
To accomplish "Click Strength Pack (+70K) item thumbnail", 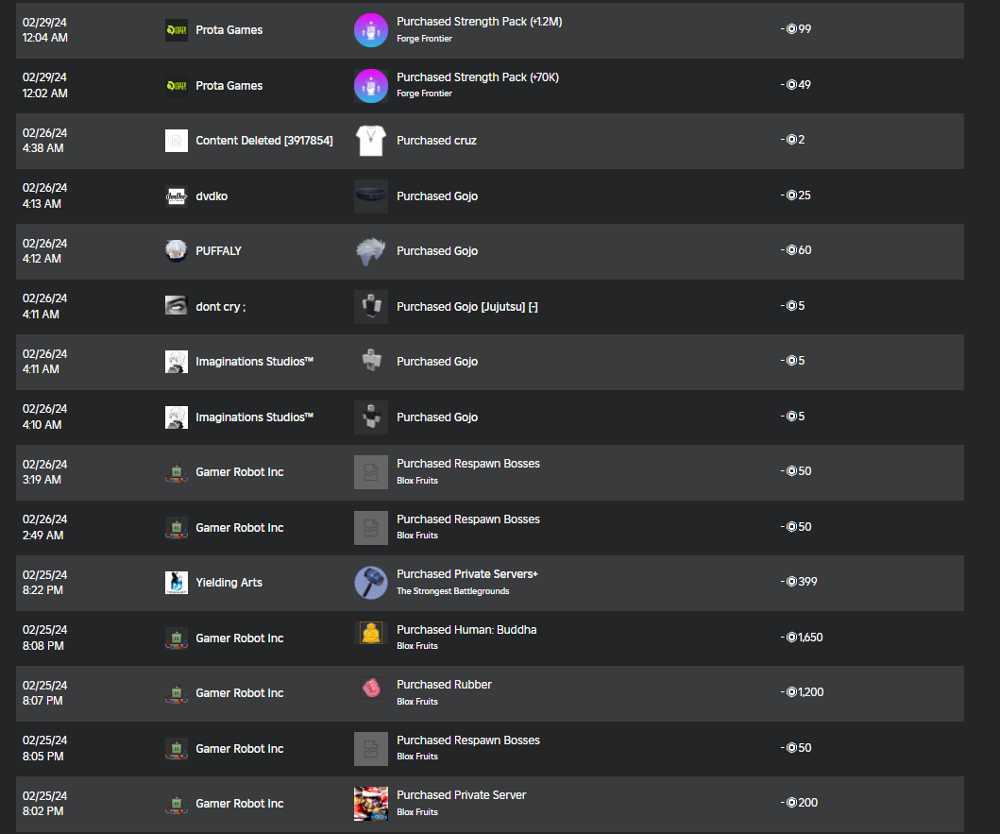I will pyautogui.click(x=371, y=85).
